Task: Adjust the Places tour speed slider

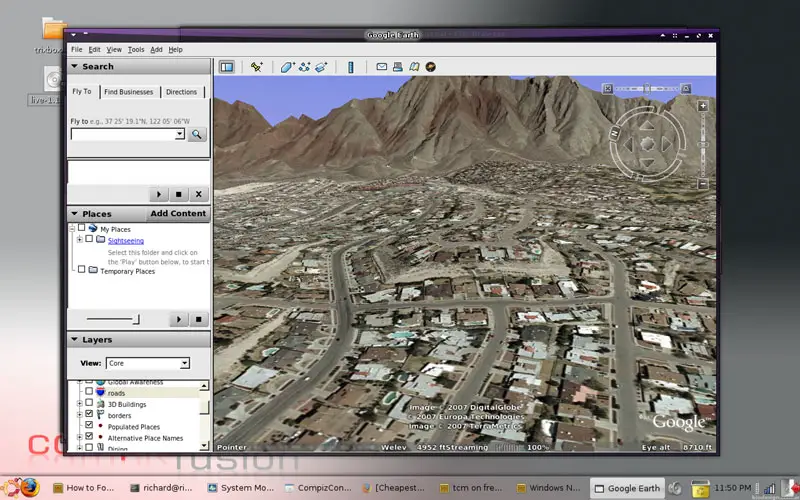Action: (136, 319)
